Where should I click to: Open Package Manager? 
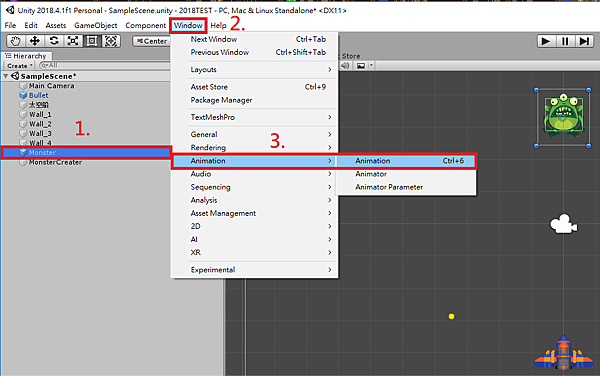[x=254, y=100]
